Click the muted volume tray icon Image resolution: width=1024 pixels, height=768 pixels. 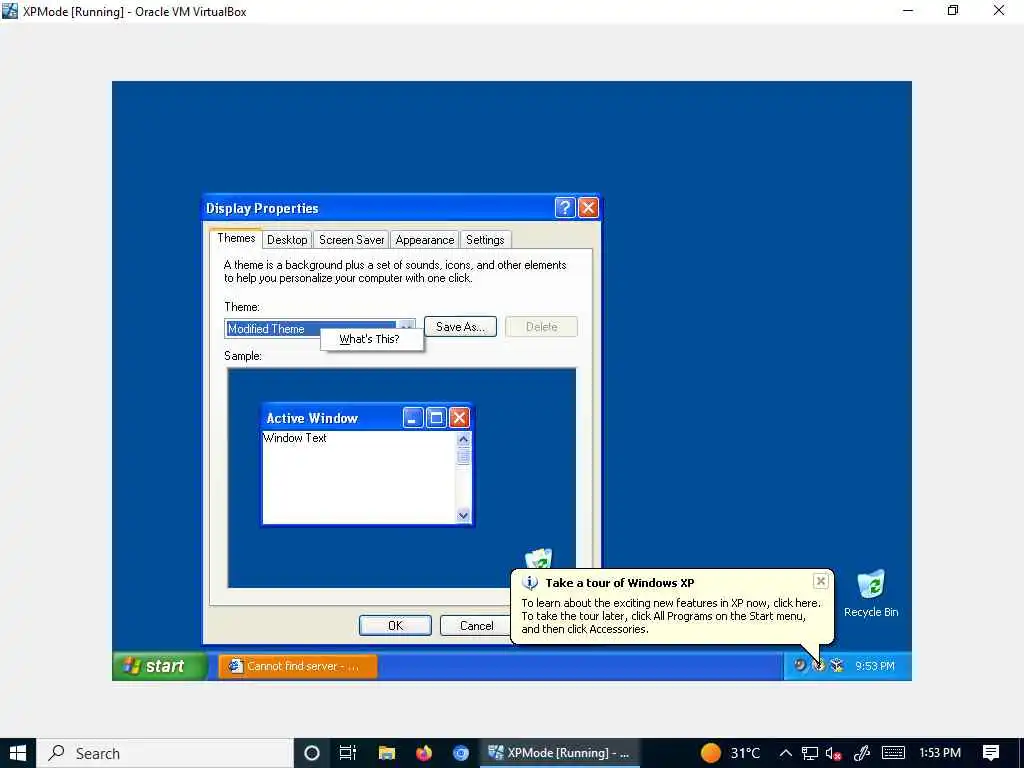click(833, 753)
